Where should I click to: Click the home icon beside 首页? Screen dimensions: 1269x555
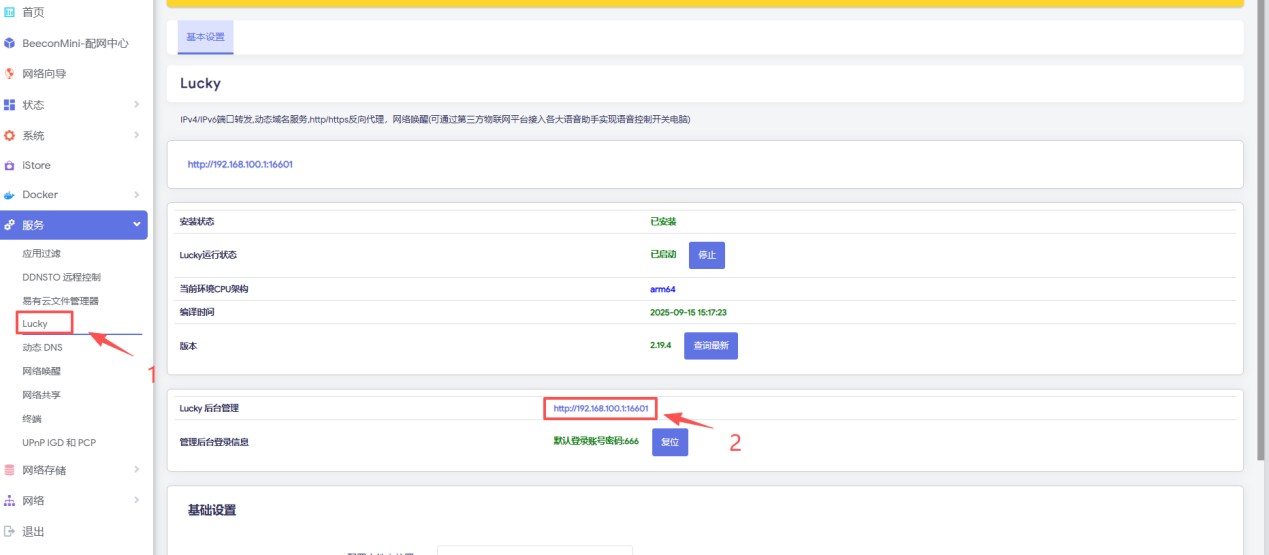click(10, 12)
